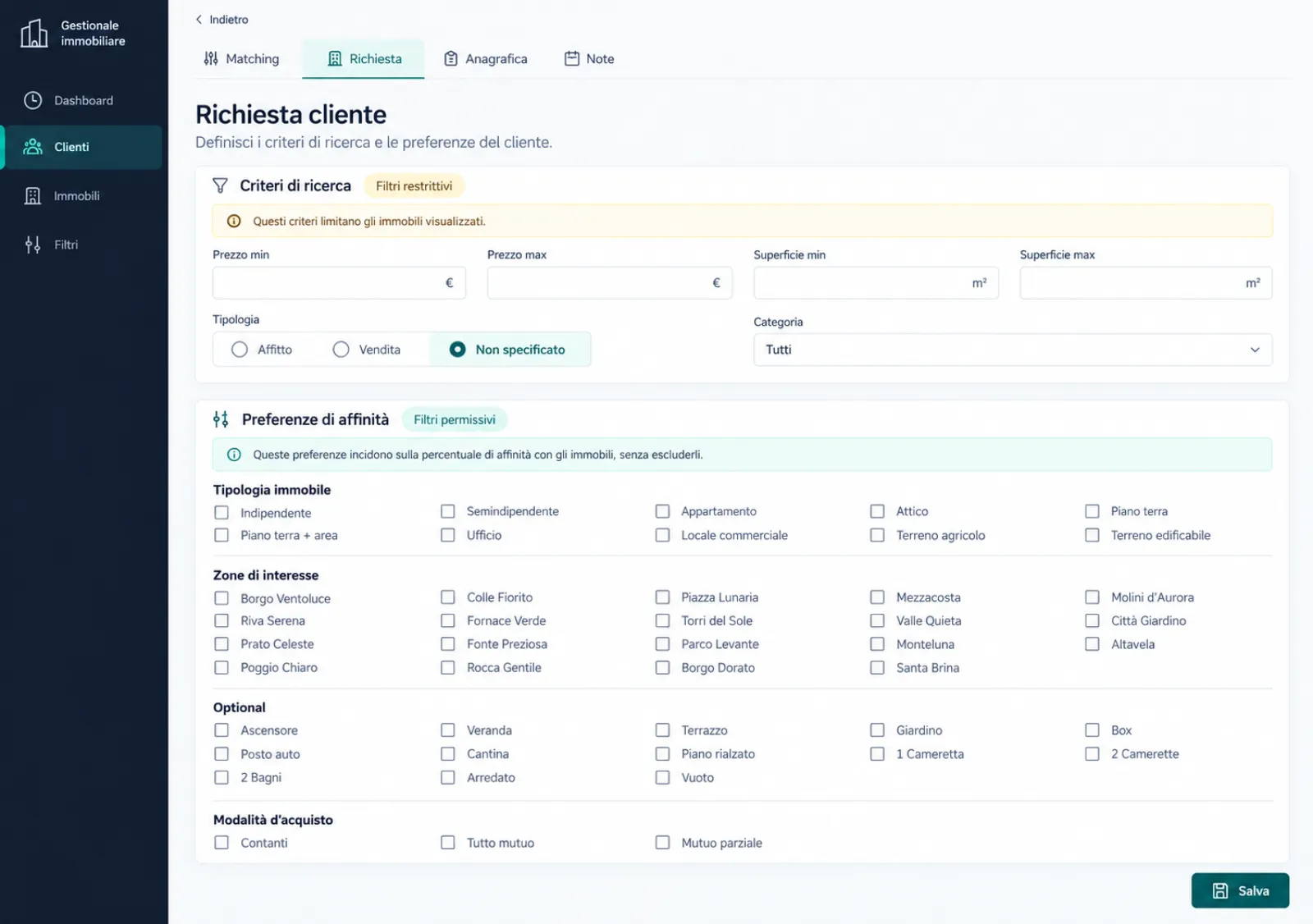Open Dashboard in the sidebar

83,100
